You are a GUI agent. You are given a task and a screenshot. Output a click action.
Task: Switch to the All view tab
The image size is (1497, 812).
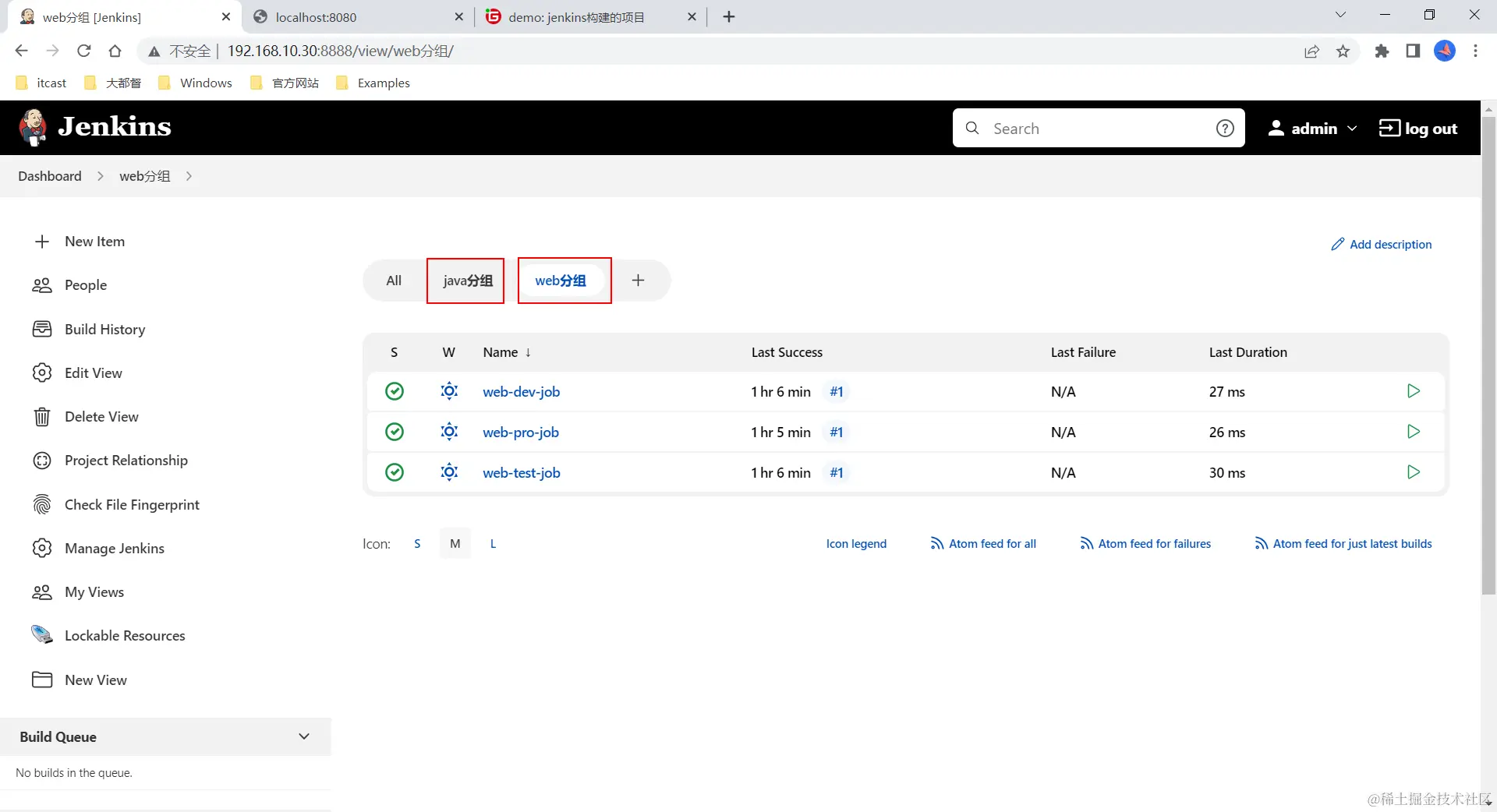pyautogui.click(x=394, y=281)
